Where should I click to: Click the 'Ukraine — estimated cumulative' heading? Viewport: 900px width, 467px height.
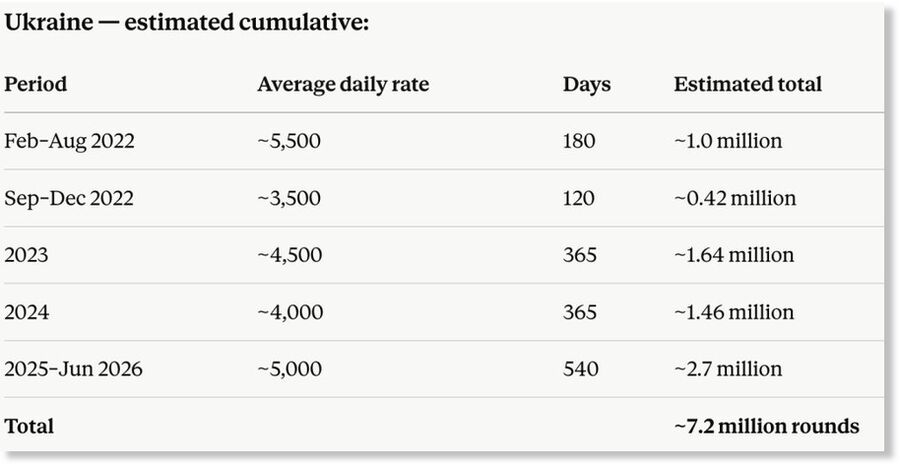pos(187,22)
